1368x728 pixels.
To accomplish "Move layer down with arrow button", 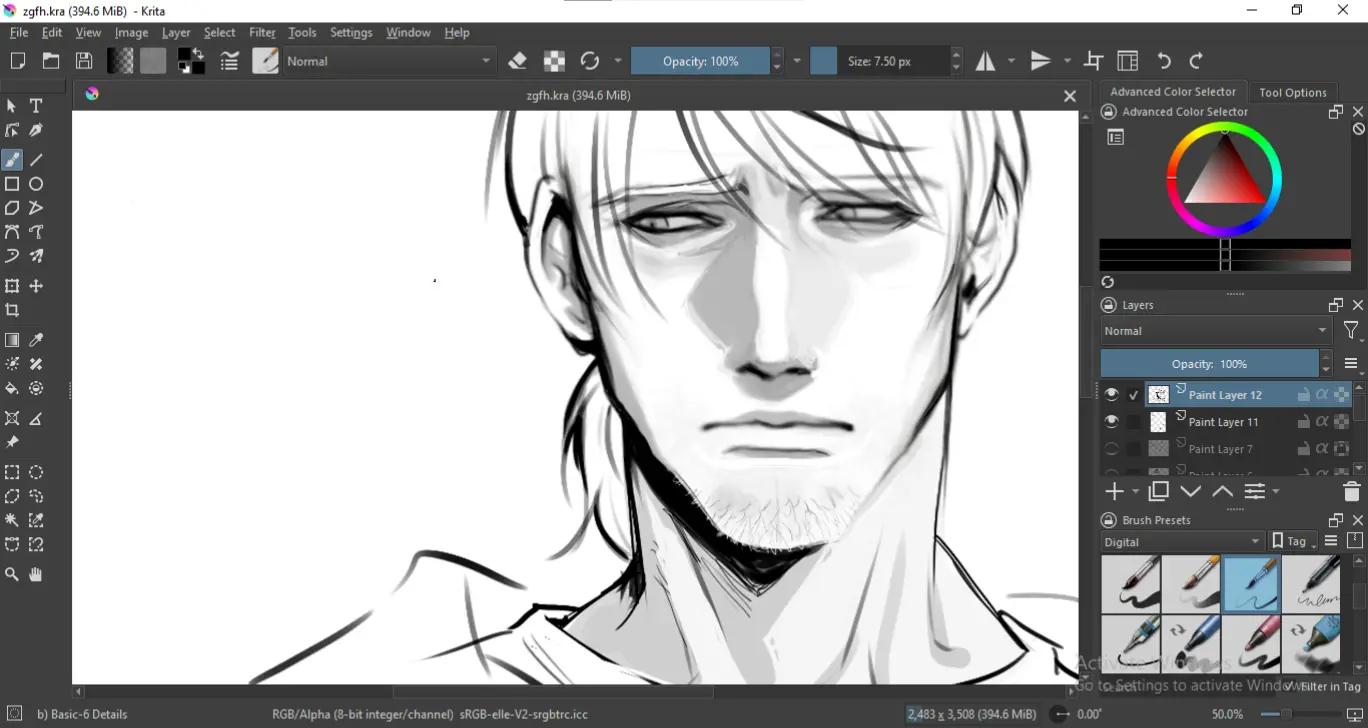I will [1190, 492].
